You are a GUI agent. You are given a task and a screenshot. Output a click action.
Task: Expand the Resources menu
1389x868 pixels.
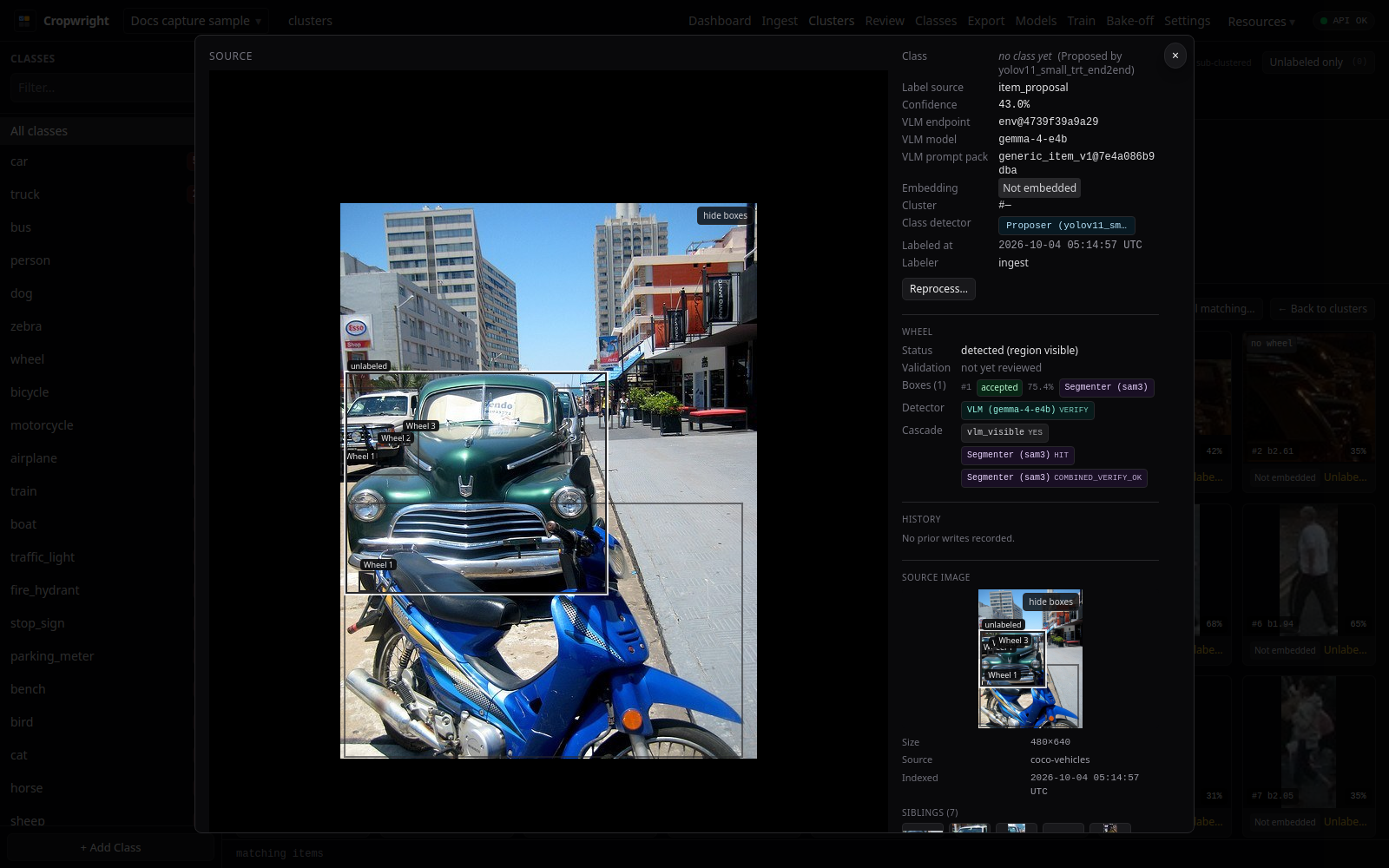click(x=1261, y=21)
